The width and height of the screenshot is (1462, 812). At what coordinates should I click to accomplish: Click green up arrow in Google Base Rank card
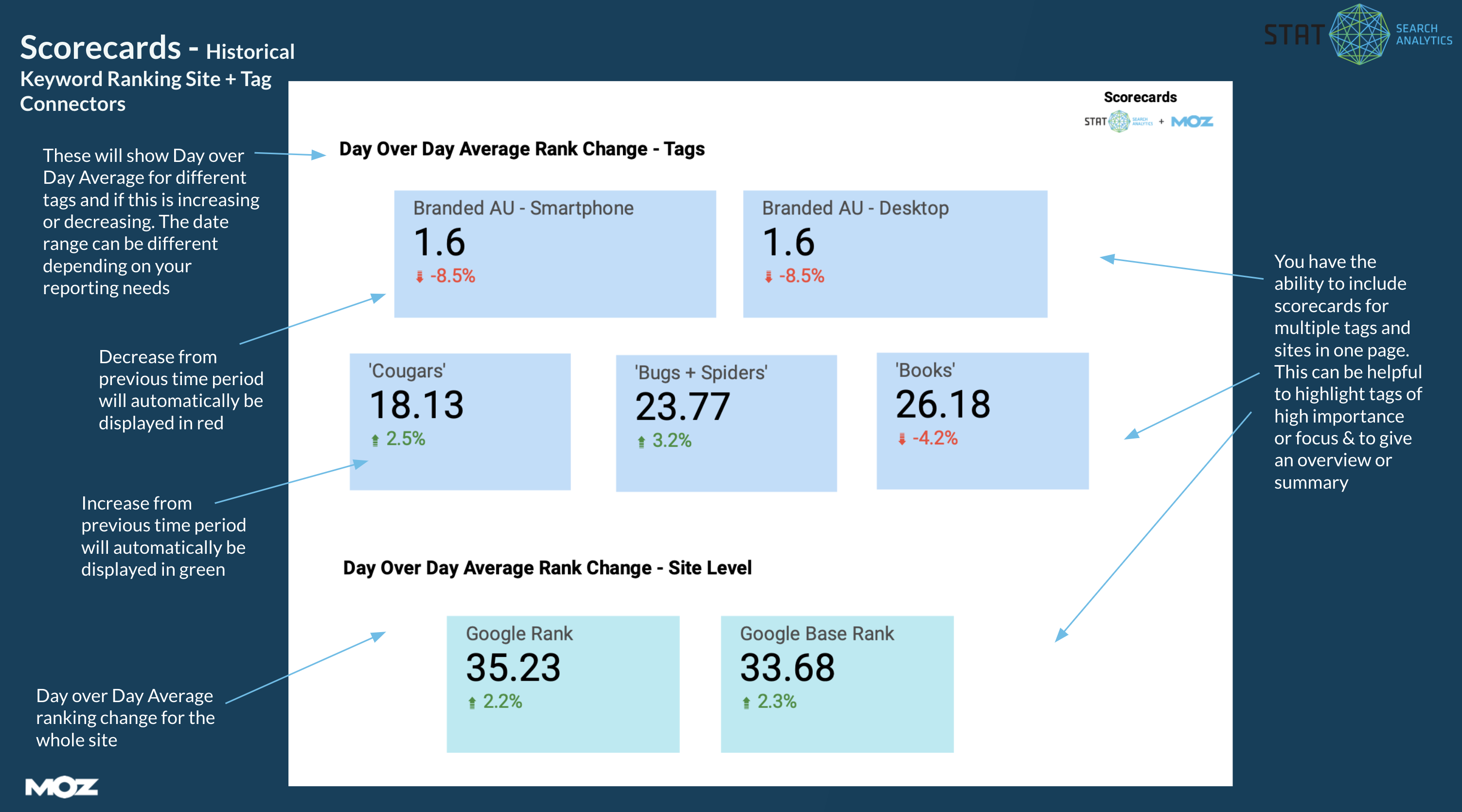(747, 703)
